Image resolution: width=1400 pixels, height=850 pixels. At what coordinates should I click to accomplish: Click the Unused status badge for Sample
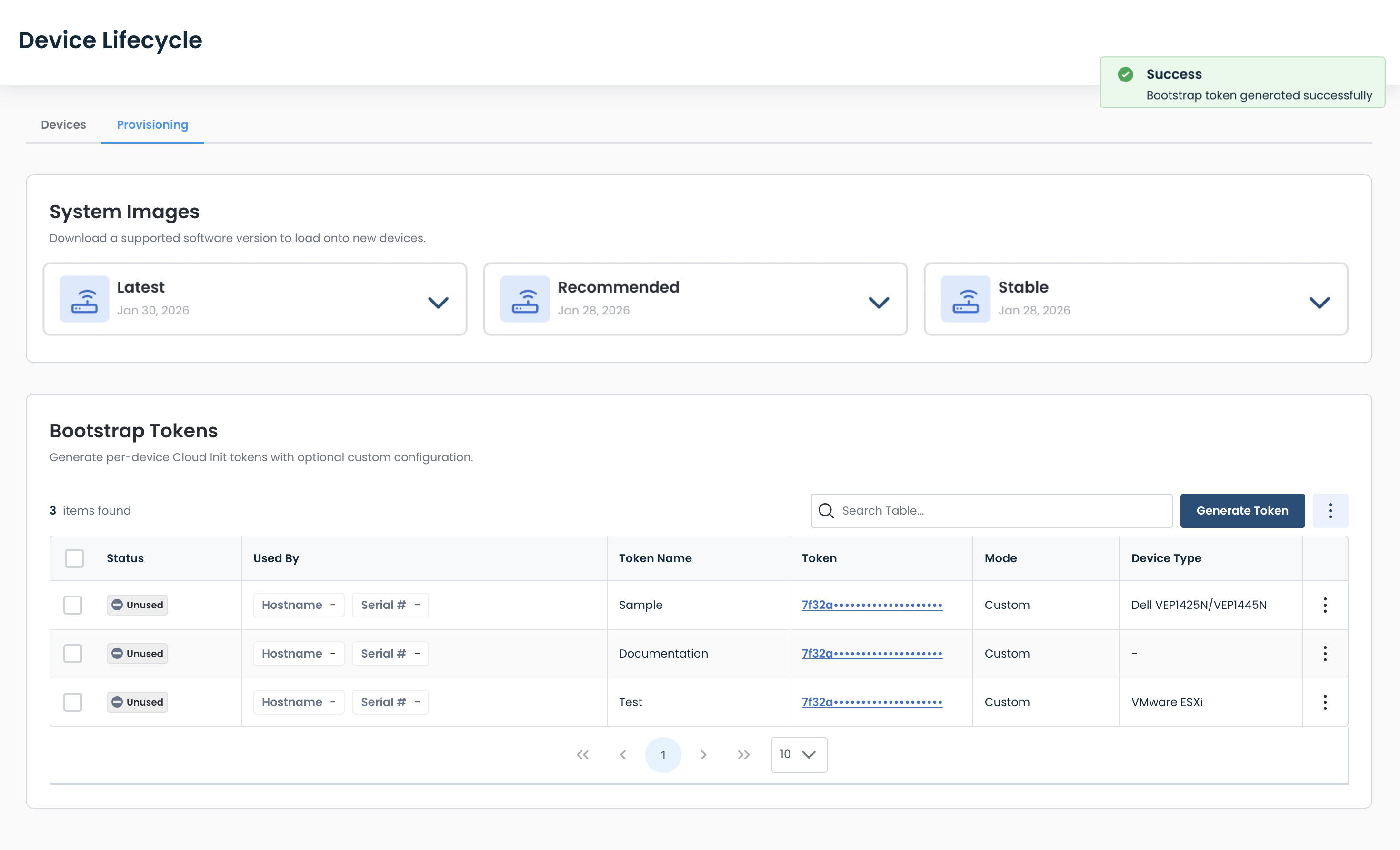click(x=137, y=605)
